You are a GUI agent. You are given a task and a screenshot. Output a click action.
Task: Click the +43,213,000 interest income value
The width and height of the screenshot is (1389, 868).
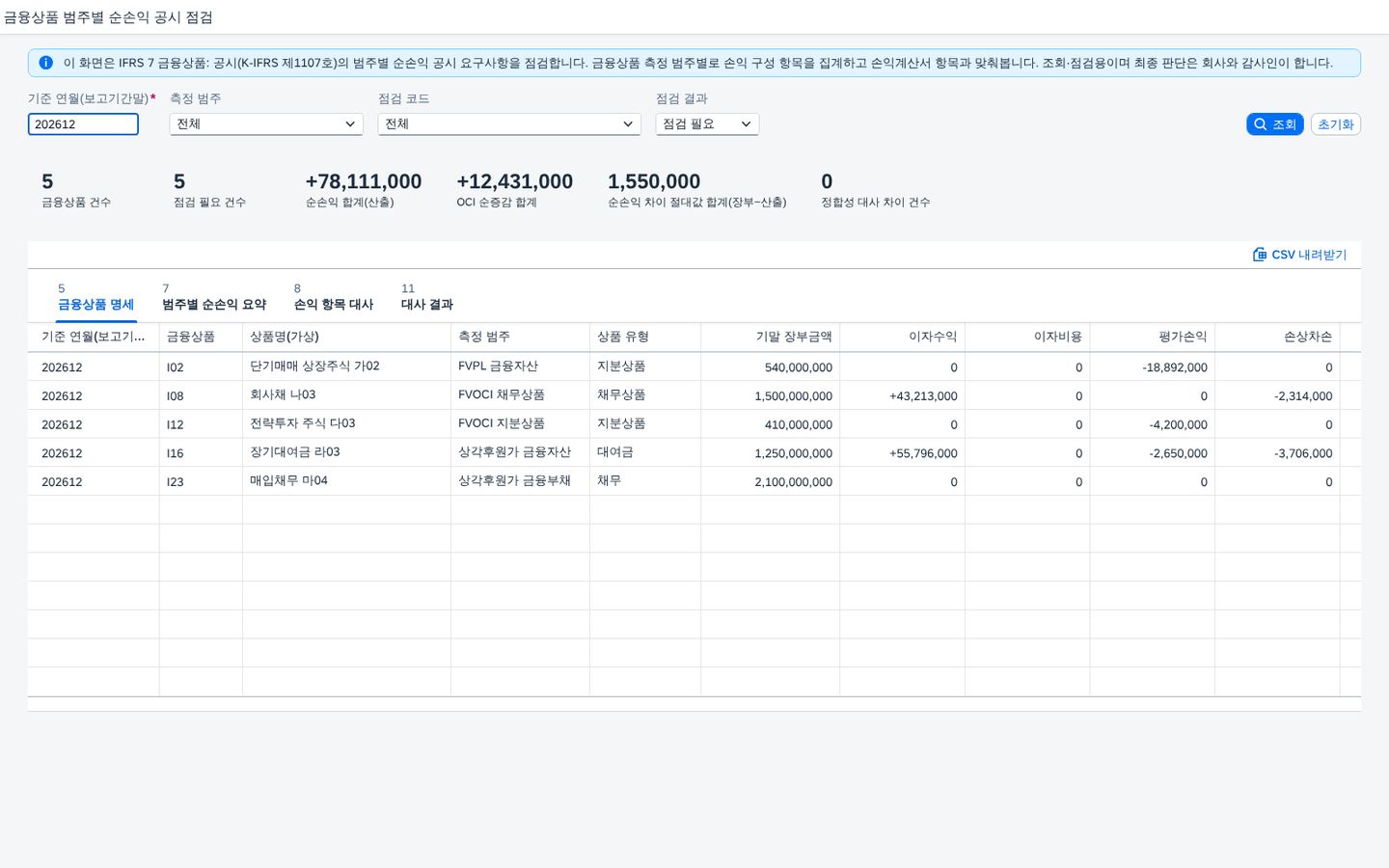tap(923, 396)
